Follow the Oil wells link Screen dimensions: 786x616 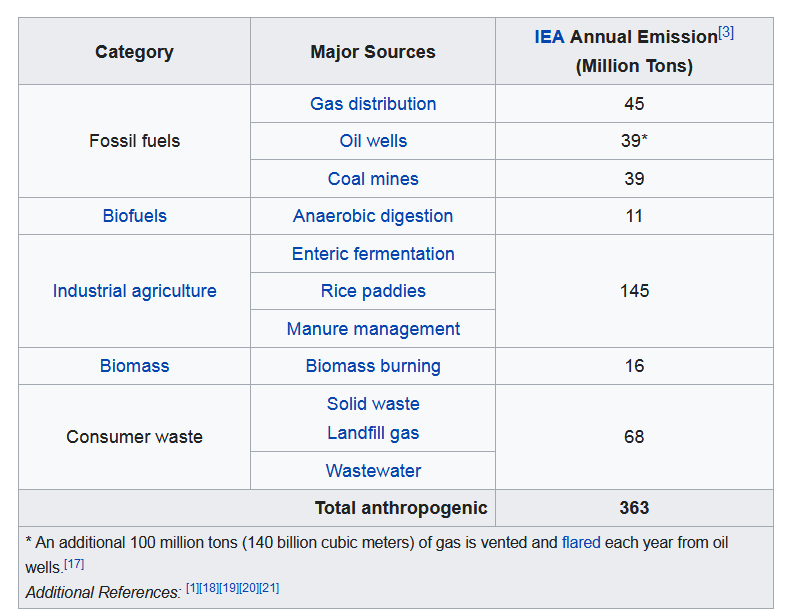(x=373, y=141)
